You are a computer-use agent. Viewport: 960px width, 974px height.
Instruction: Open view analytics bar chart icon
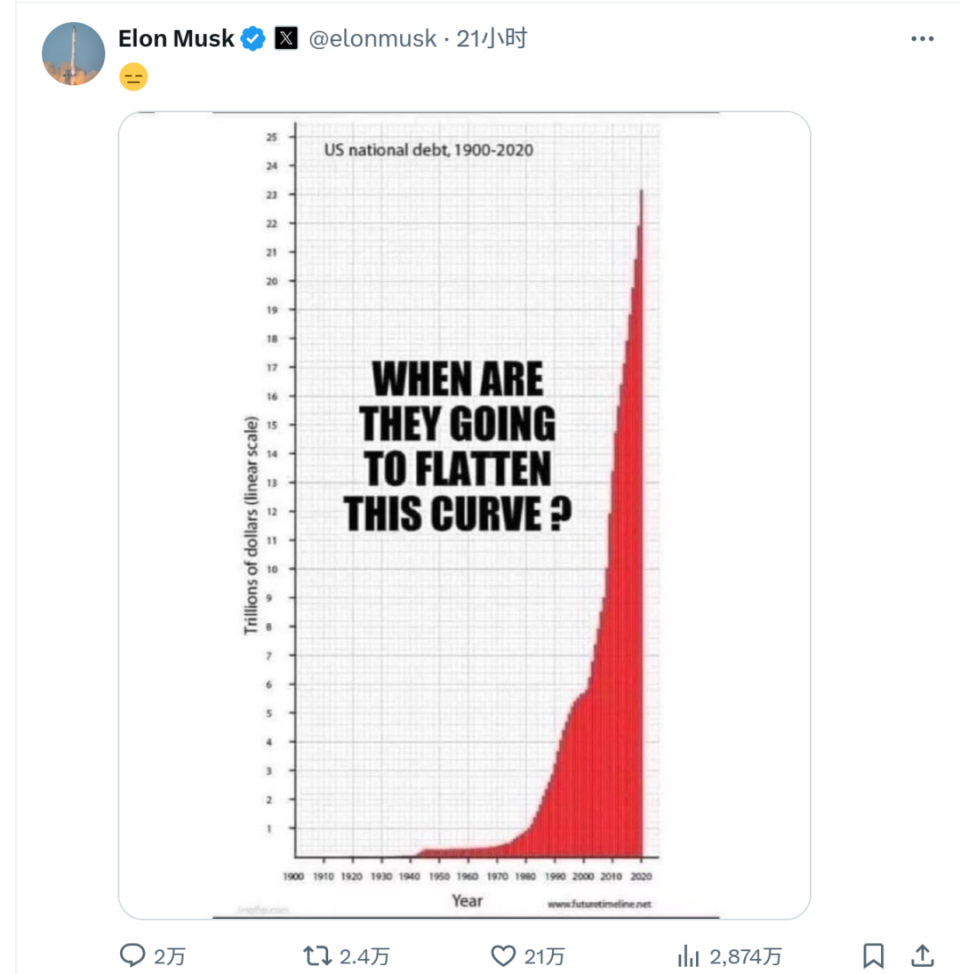pos(688,955)
